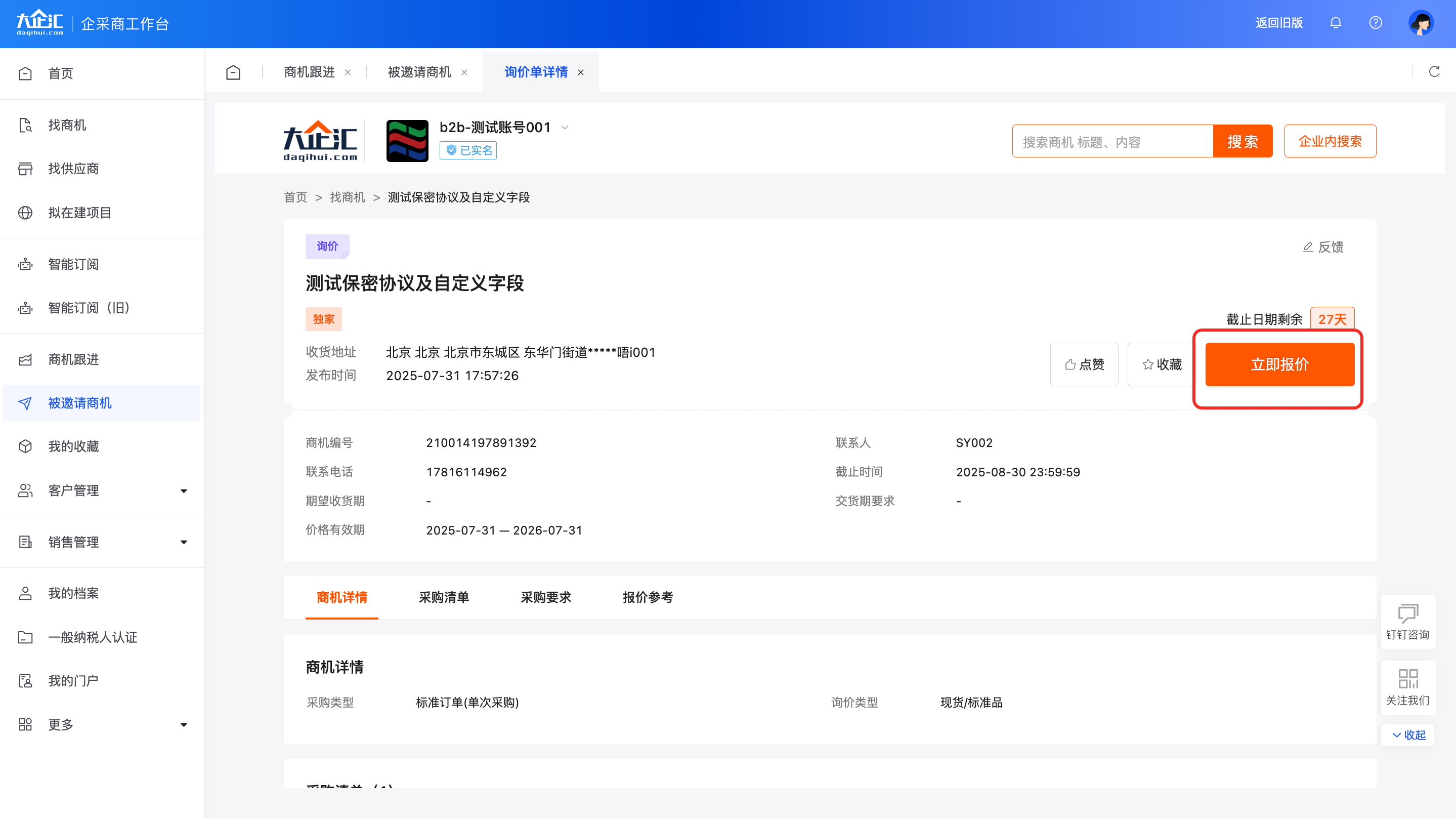Close the 商机跟进 tab
Viewport: 1456px width, 819px height.
pos(348,72)
